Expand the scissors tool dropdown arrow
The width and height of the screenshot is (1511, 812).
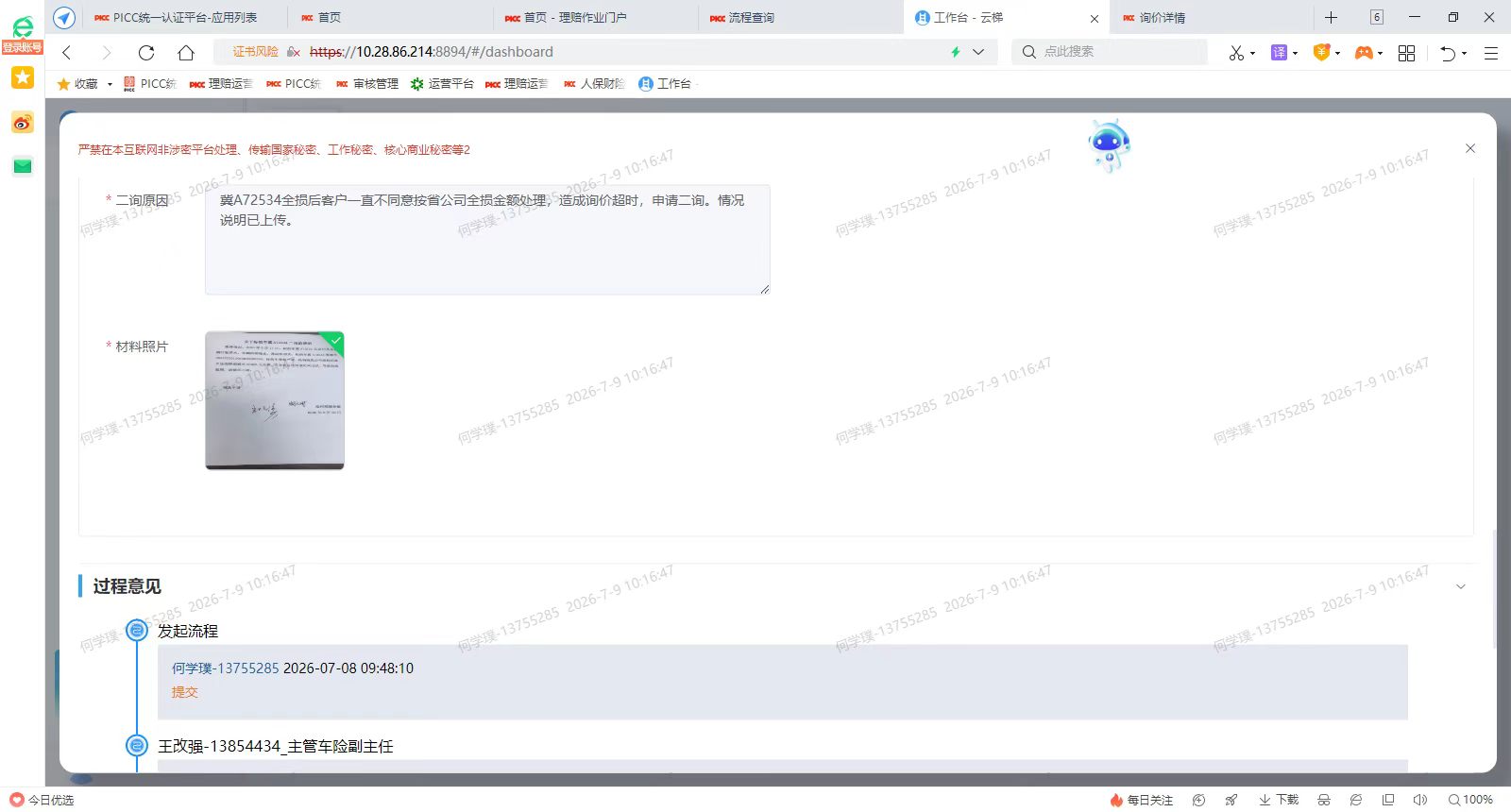pos(1252,53)
